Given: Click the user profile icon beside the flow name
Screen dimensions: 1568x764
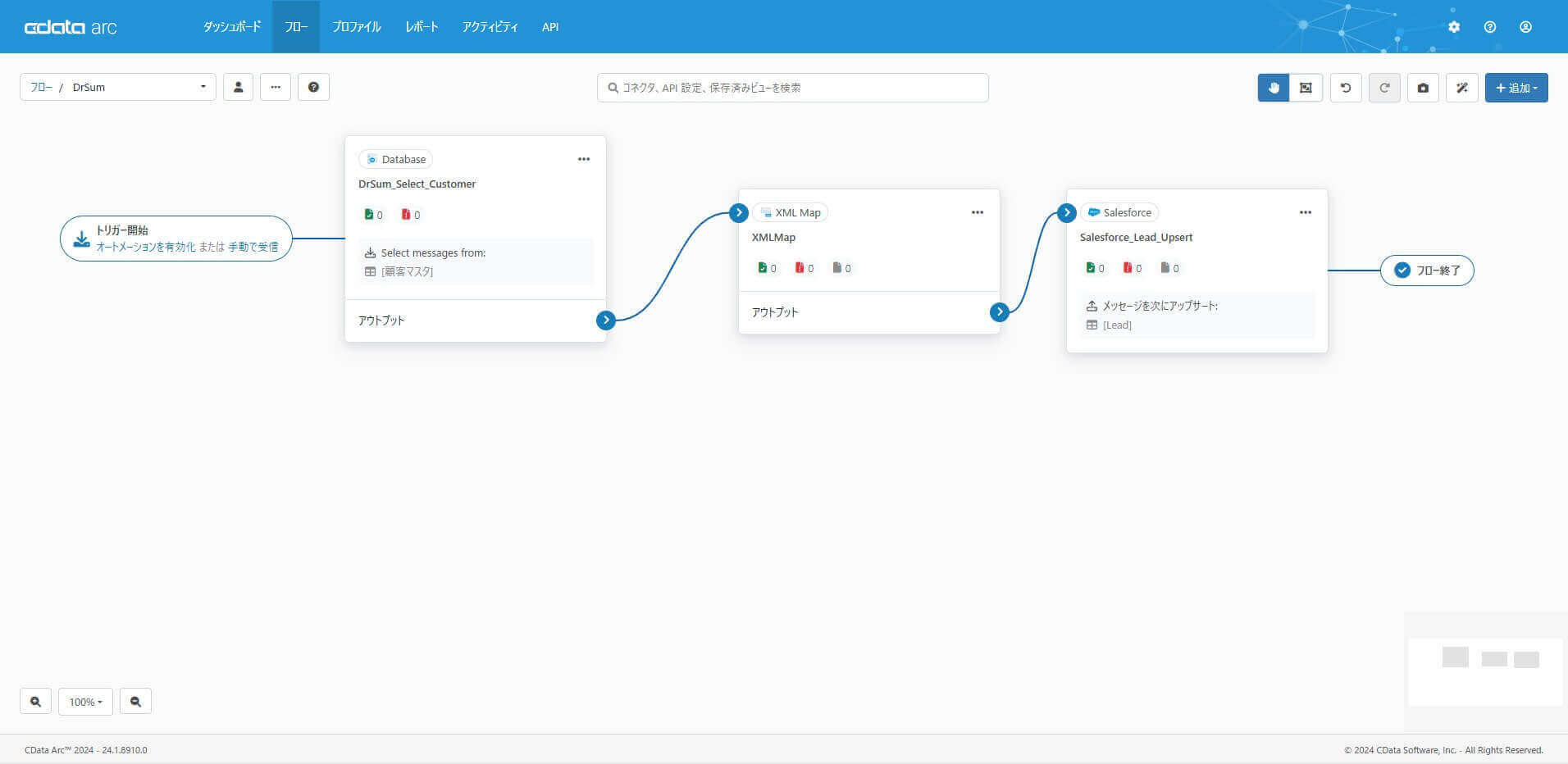Looking at the screenshot, I should [238, 86].
